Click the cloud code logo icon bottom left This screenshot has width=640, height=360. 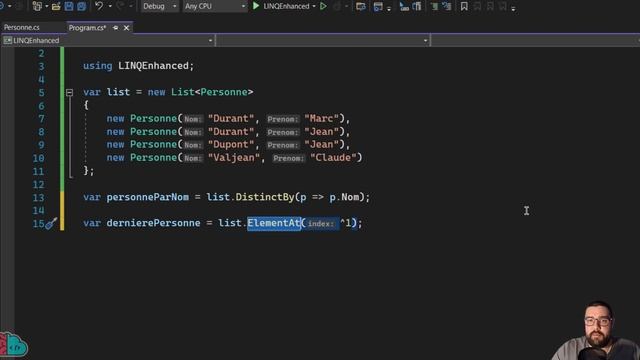(13, 345)
